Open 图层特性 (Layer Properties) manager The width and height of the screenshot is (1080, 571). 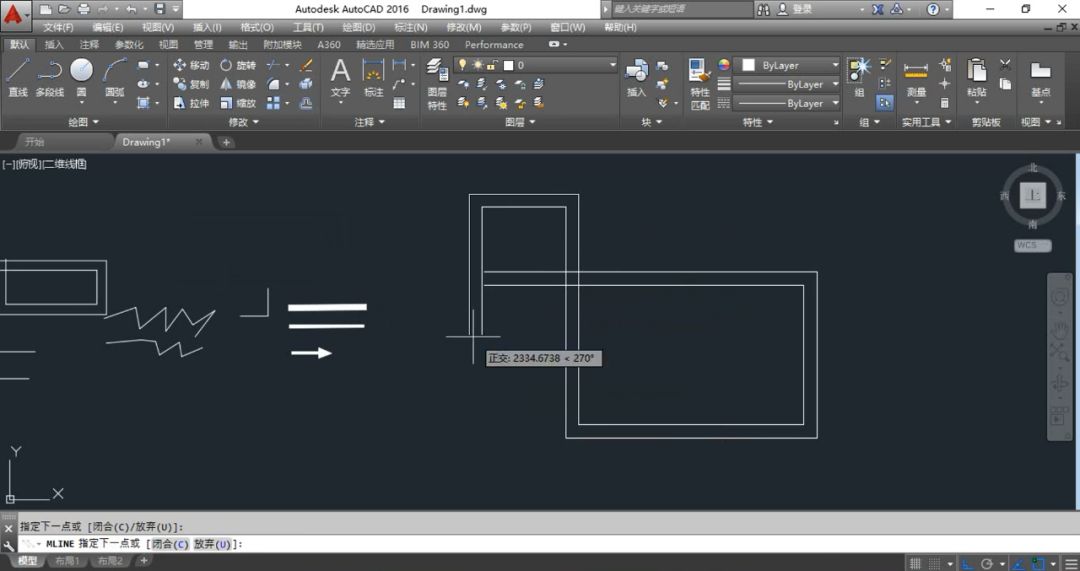(437, 84)
